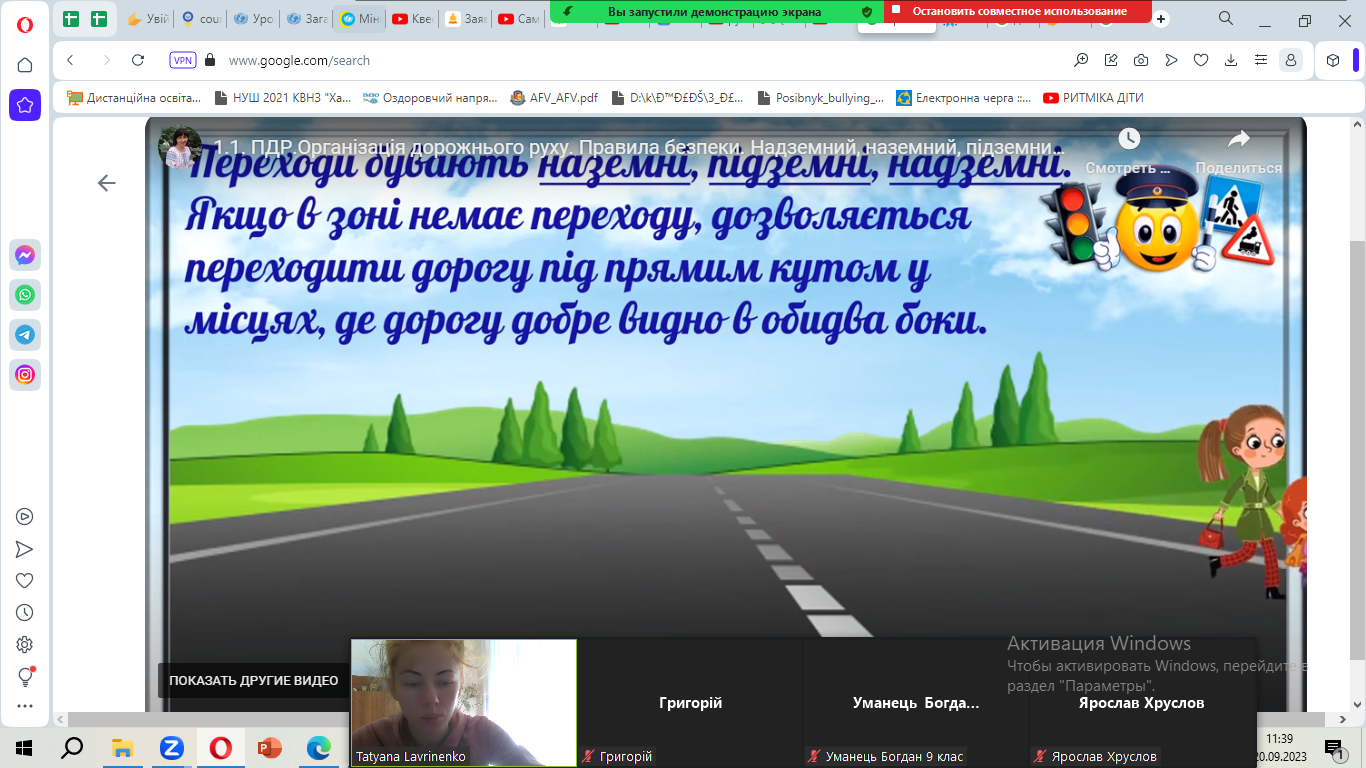
Task: Open sidebar three-dots setup menu
Action: 25,706
